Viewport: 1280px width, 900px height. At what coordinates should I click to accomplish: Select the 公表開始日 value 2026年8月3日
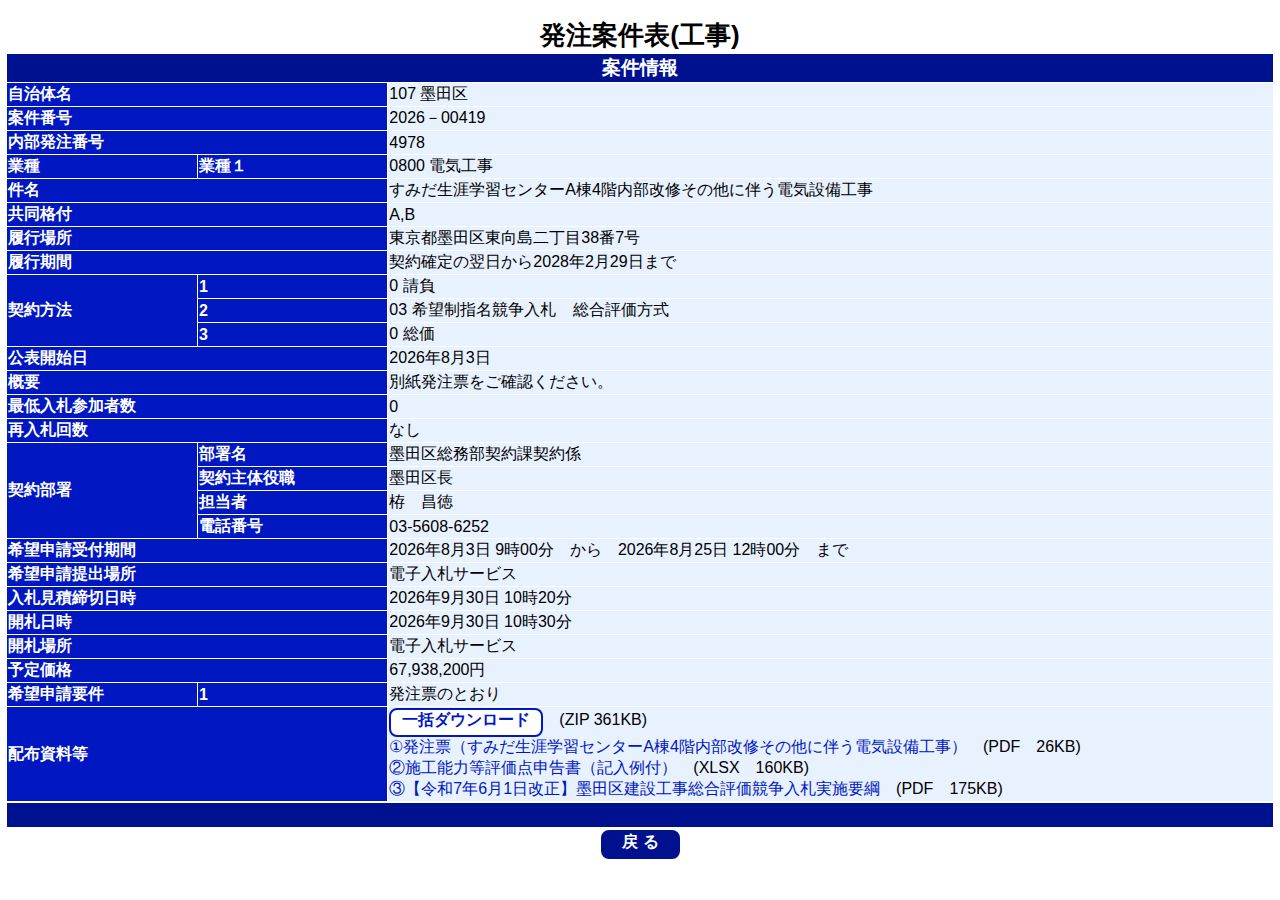tap(440, 358)
